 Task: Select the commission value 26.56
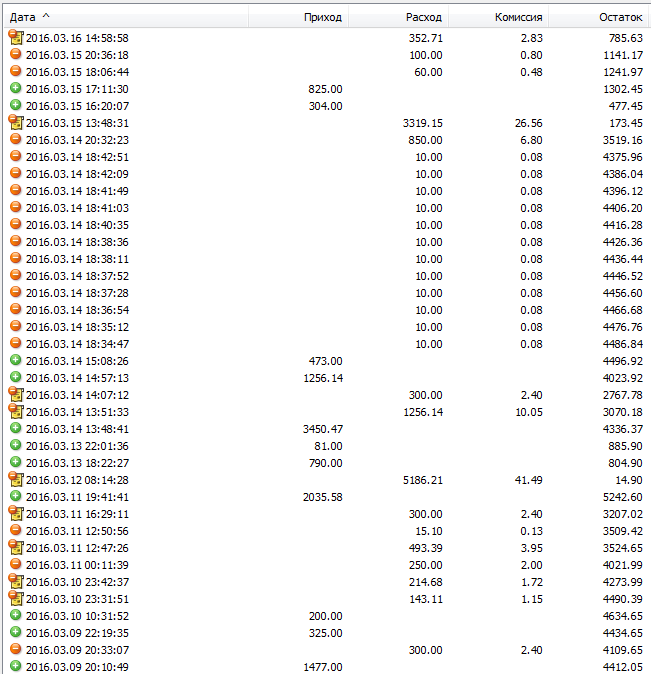pyautogui.click(x=529, y=123)
